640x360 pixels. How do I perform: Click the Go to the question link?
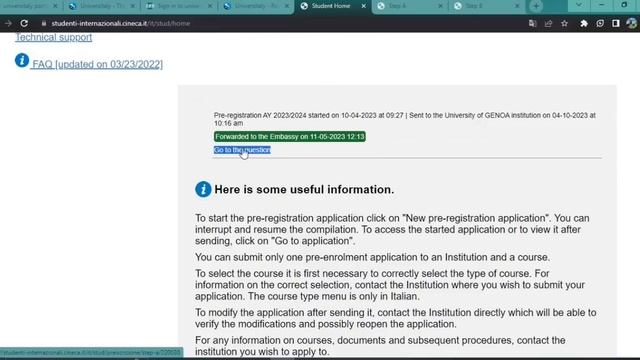[242, 150]
